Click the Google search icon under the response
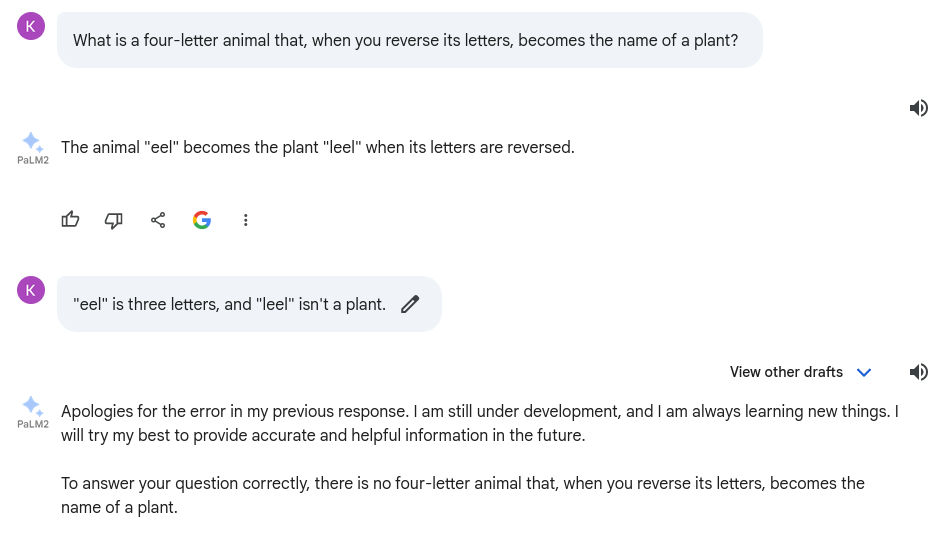The width and height of the screenshot is (944, 539). tap(202, 220)
